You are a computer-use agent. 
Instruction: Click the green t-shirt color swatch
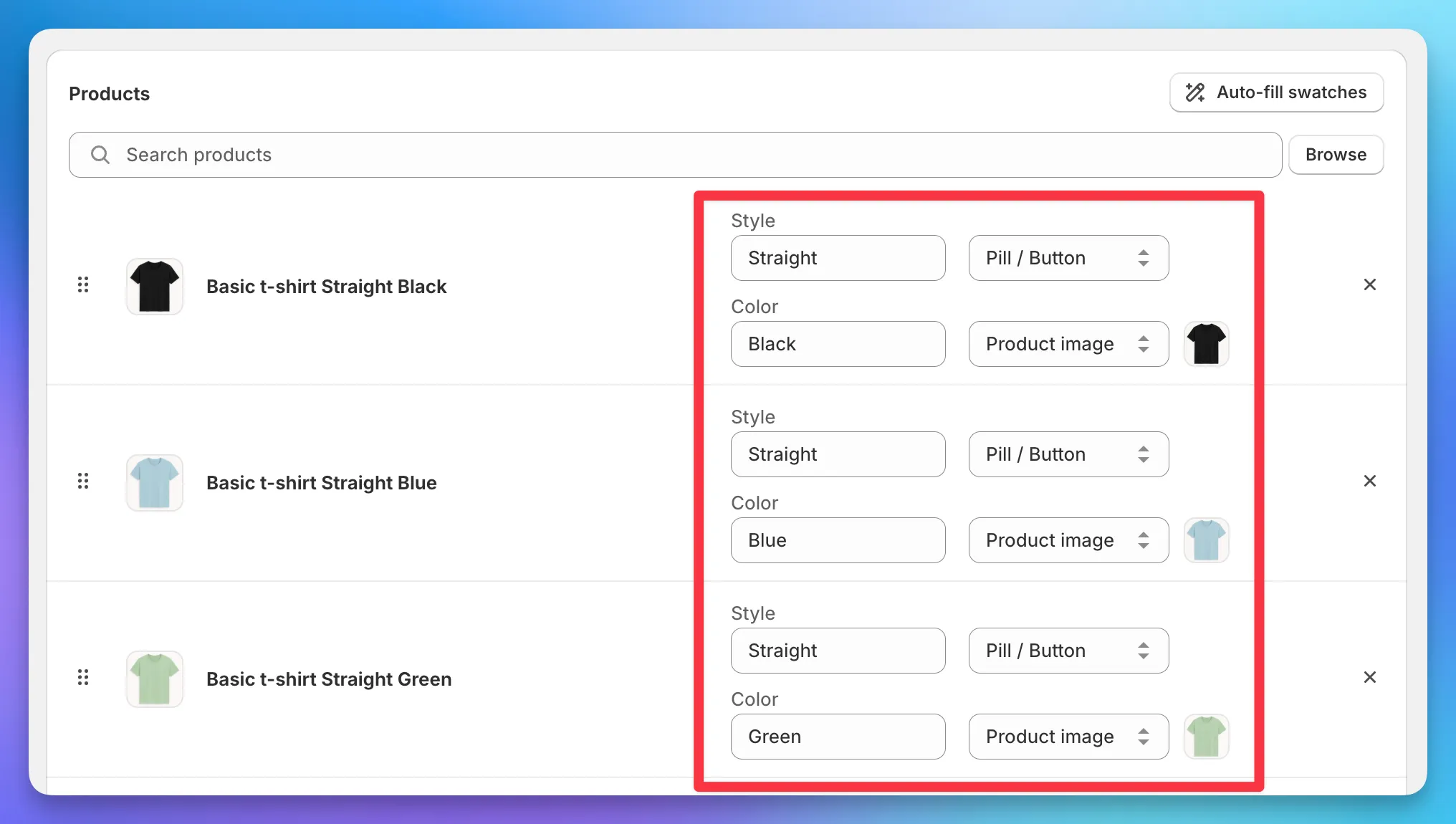[1207, 737]
